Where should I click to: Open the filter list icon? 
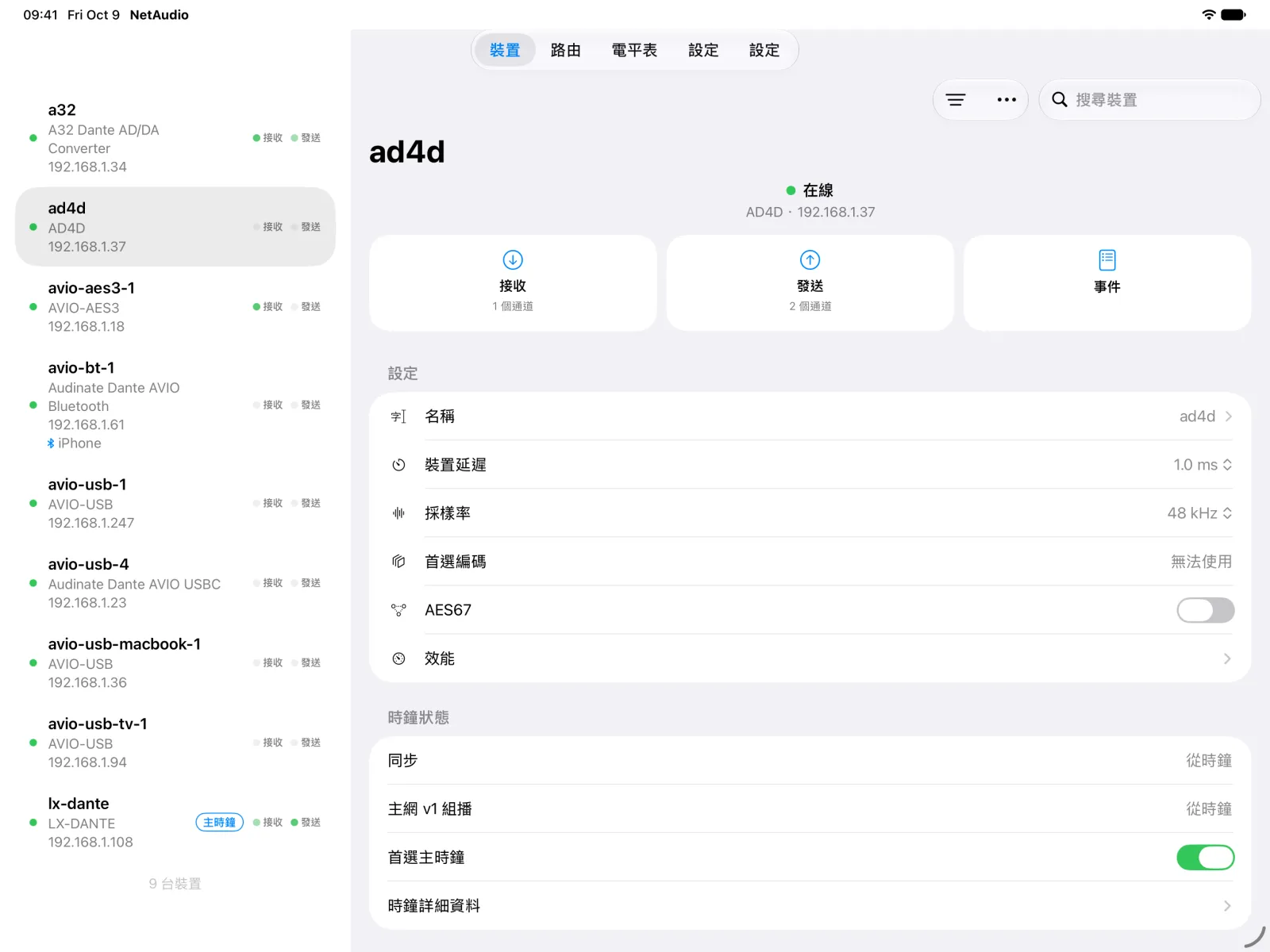[956, 100]
